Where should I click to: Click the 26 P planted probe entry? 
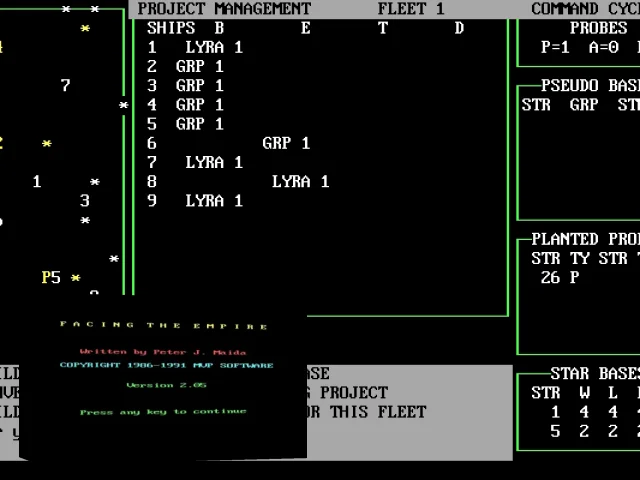(560, 278)
